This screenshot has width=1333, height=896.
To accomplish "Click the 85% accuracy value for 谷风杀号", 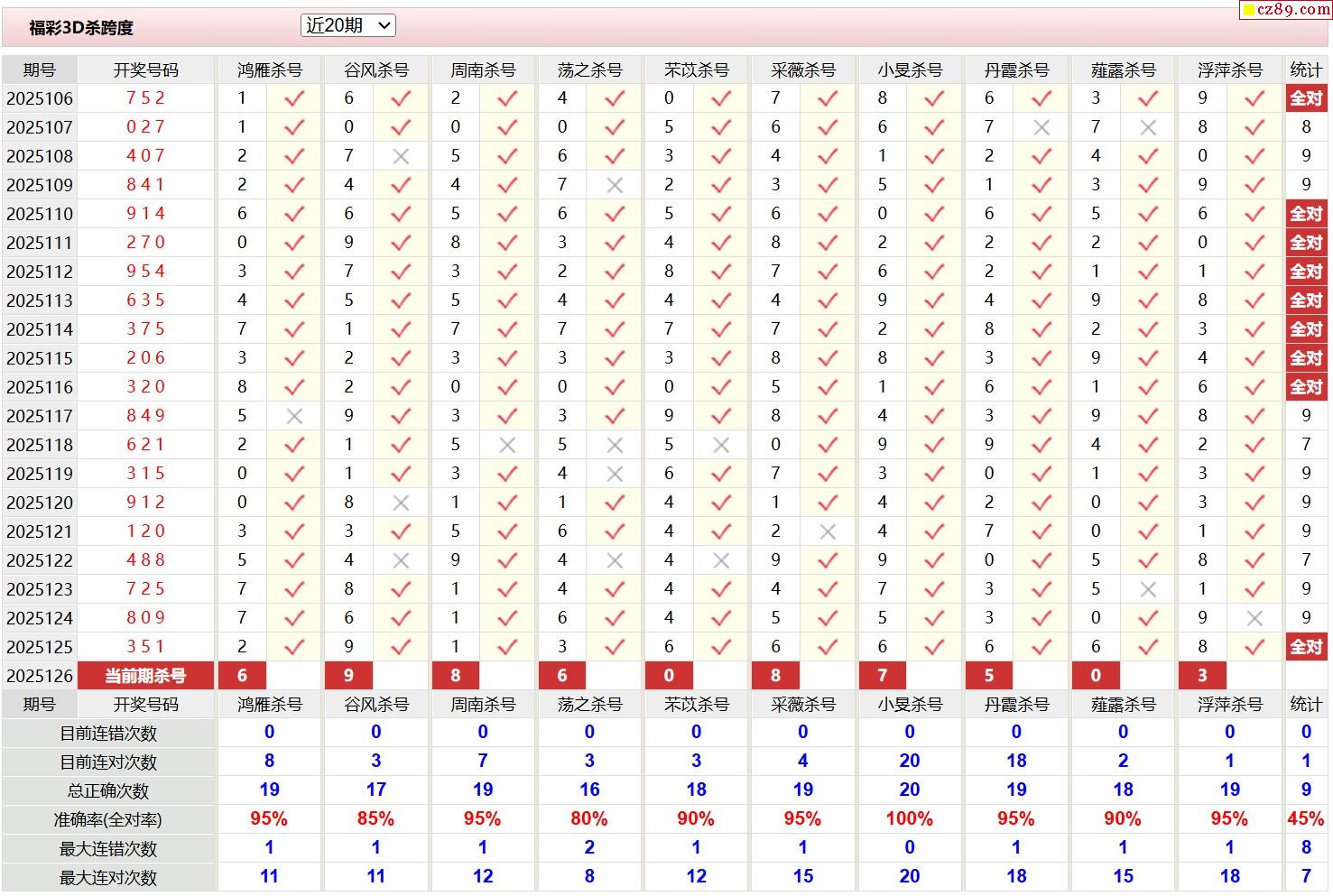I will point(375,819).
